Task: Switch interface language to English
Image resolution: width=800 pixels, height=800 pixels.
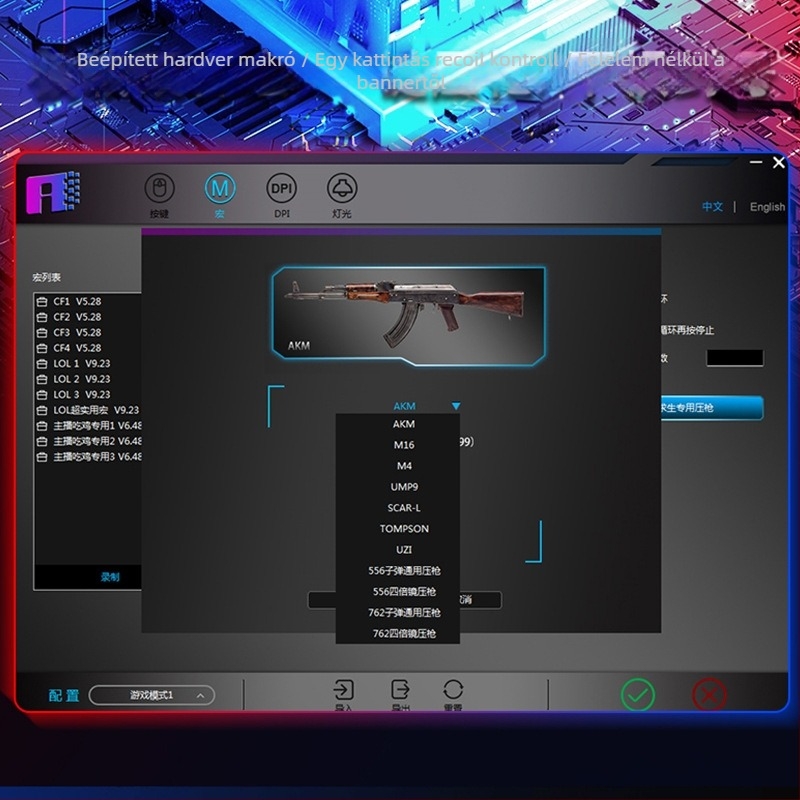Action: (768, 207)
